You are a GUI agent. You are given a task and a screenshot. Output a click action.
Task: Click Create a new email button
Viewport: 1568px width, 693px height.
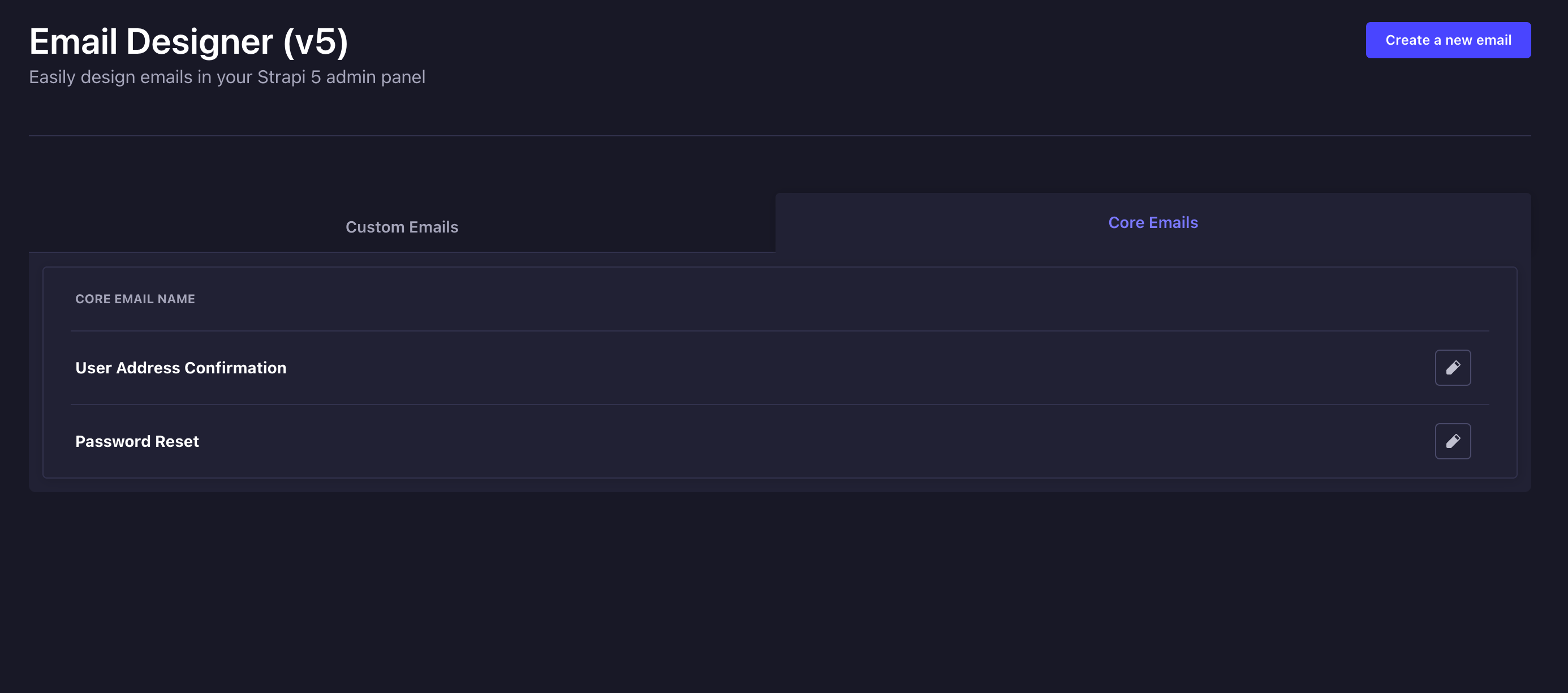pyautogui.click(x=1448, y=40)
